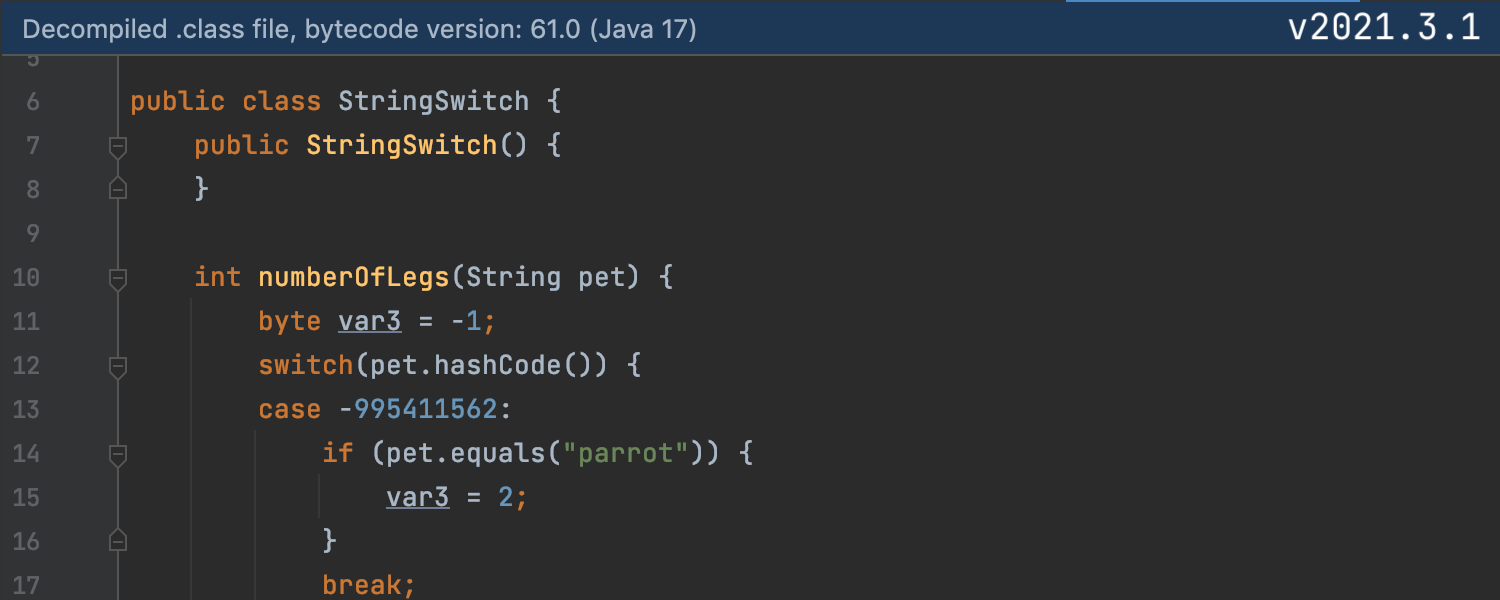Click the "parrot" string literal
1500x600 pixels.
point(627,453)
